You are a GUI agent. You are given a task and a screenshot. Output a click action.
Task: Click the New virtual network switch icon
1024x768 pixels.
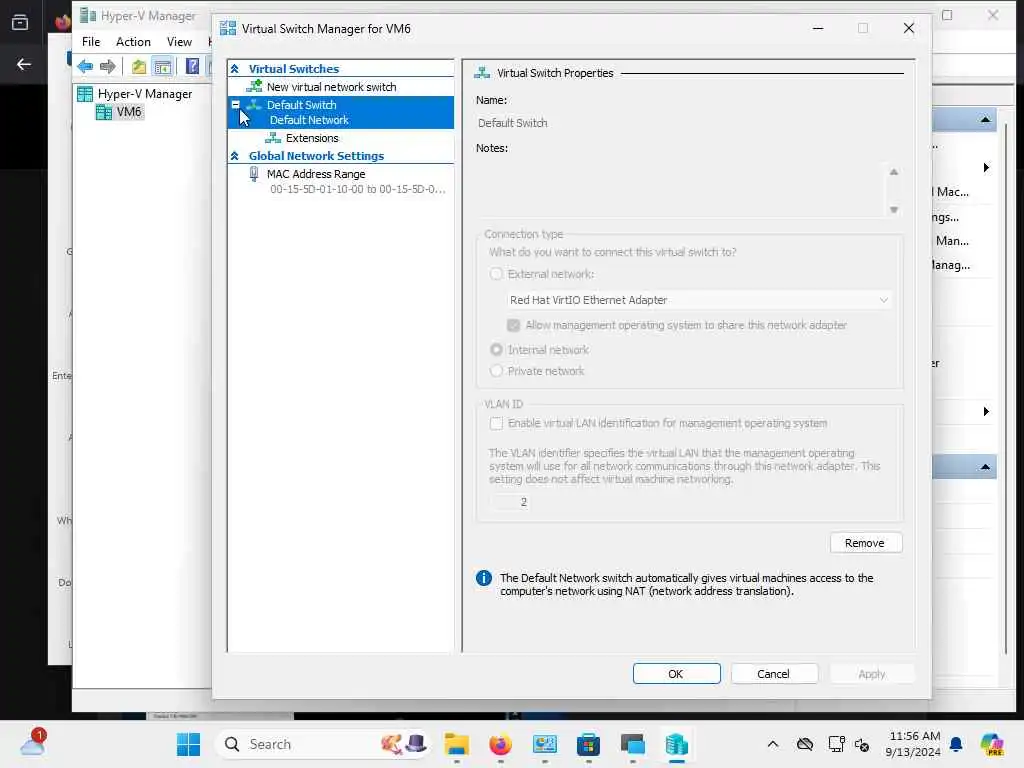coord(254,86)
